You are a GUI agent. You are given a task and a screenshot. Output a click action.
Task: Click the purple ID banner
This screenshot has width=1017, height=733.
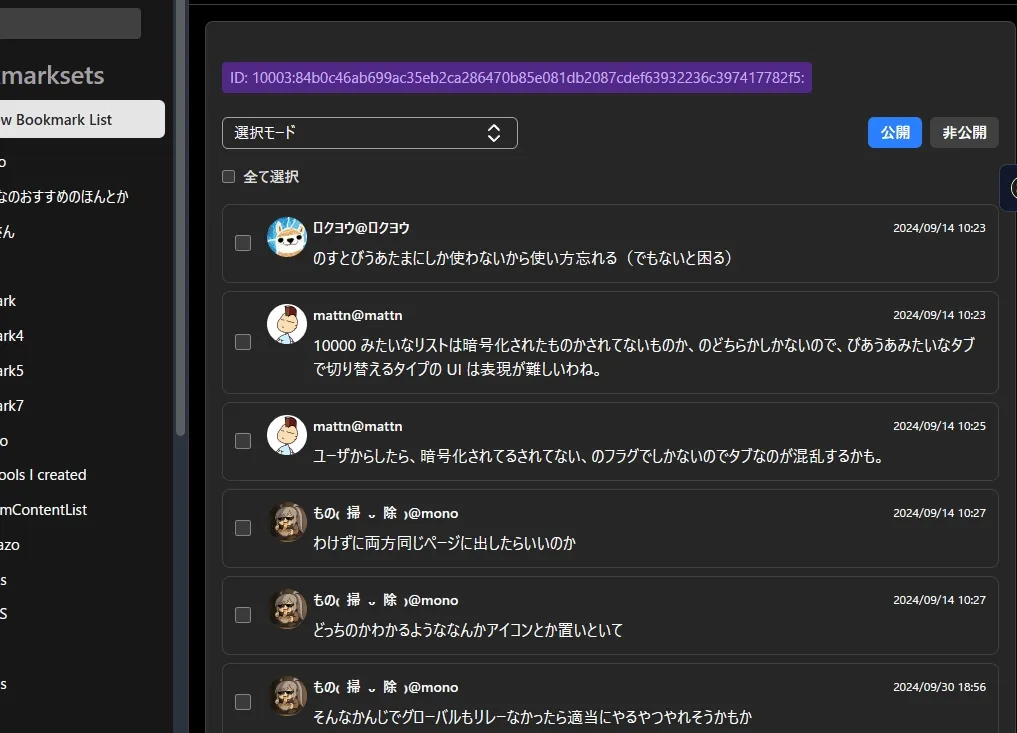click(517, 76)
